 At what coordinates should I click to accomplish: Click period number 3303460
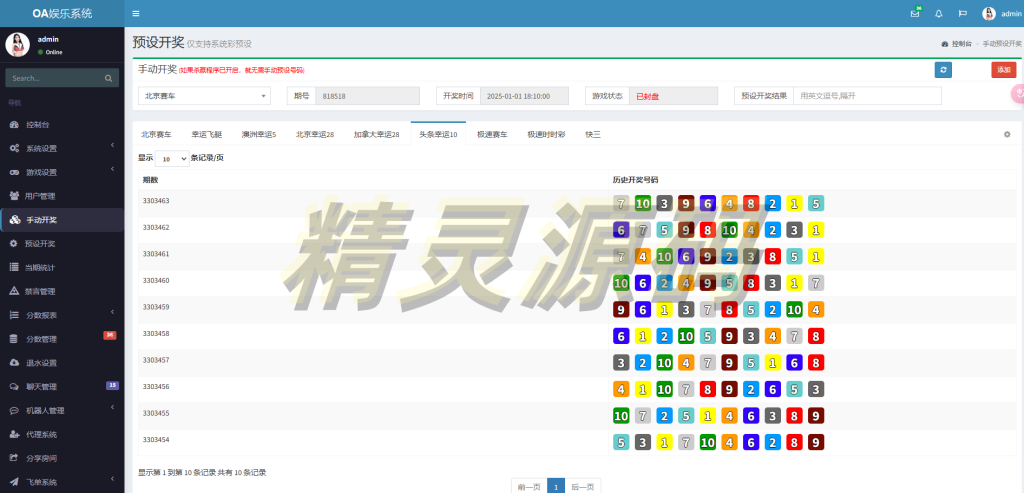point(156,280)
